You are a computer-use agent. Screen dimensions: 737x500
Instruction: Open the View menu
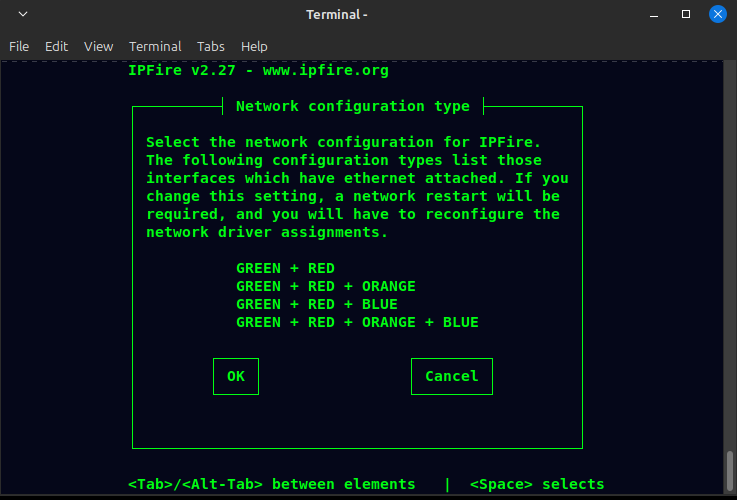[98, 46]
